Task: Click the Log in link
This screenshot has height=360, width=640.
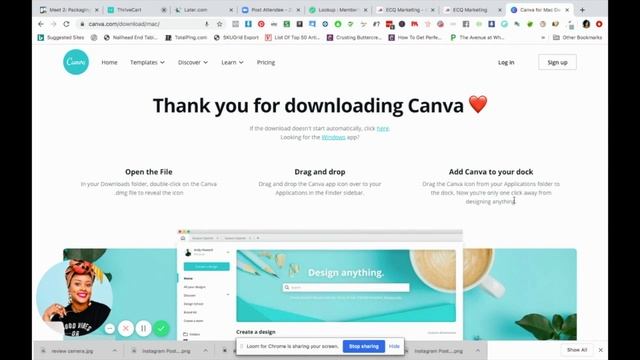Action: (506, 62)
